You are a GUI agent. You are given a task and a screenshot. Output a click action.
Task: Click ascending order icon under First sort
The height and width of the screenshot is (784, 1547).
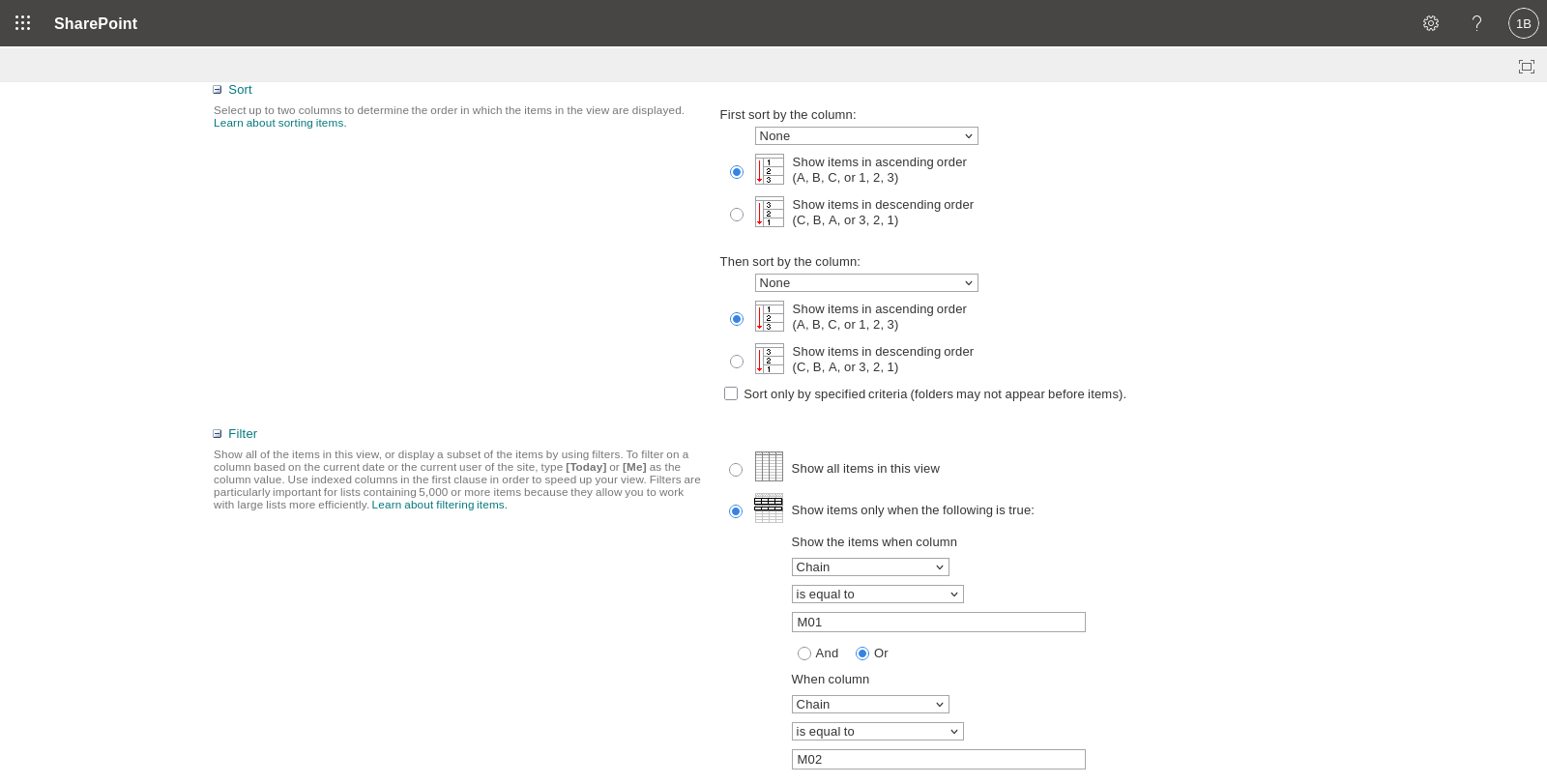(x=770, y=169)
